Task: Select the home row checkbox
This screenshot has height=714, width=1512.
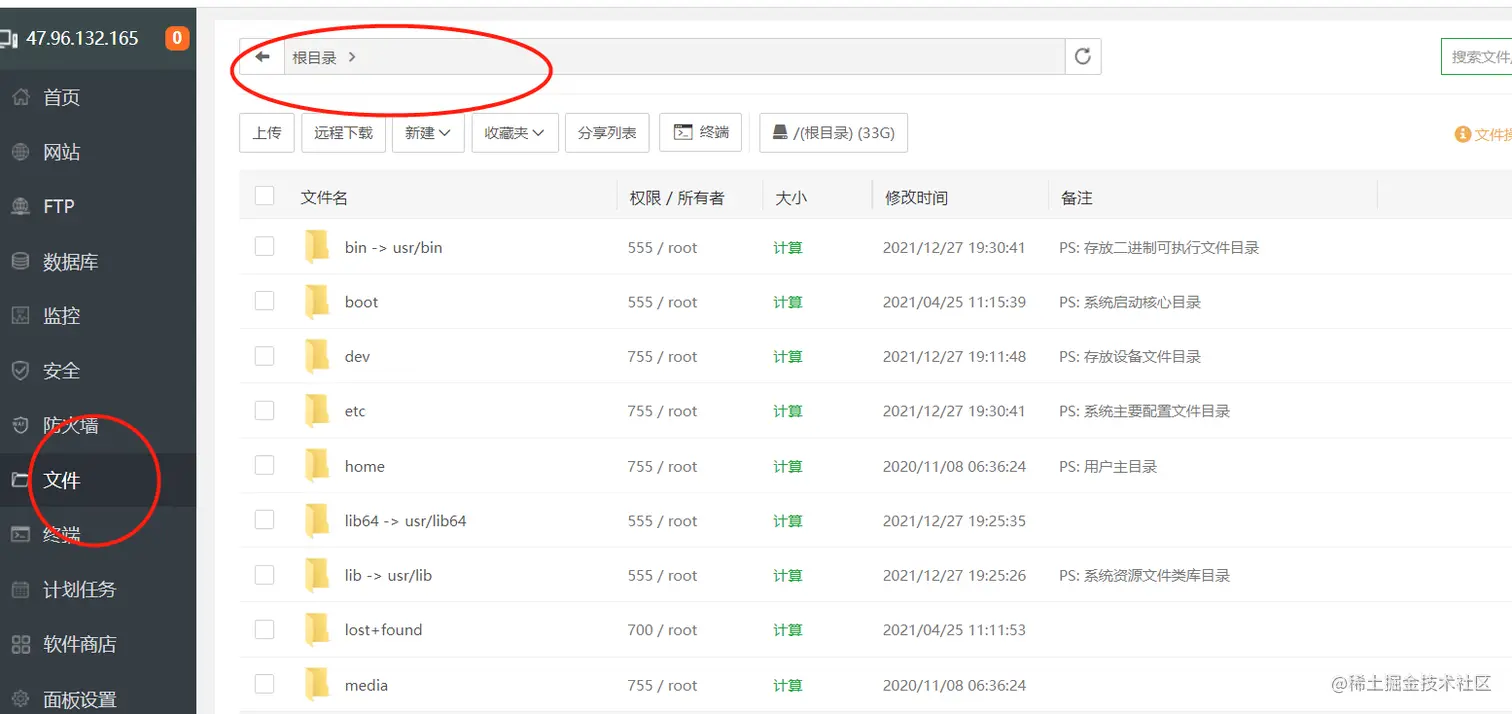Action: (264, 465)
